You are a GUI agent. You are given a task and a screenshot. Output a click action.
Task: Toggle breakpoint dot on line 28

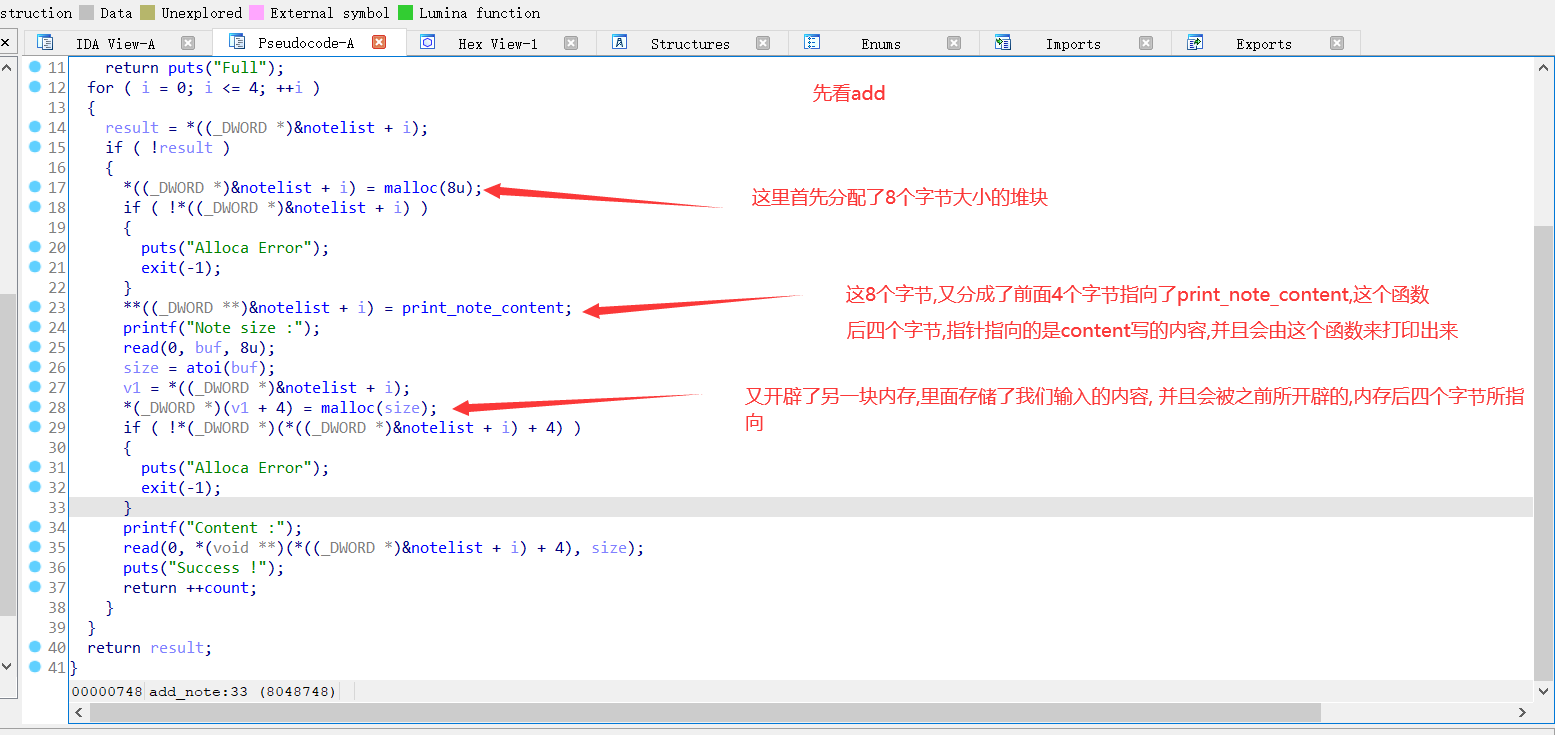coord(35,407)
